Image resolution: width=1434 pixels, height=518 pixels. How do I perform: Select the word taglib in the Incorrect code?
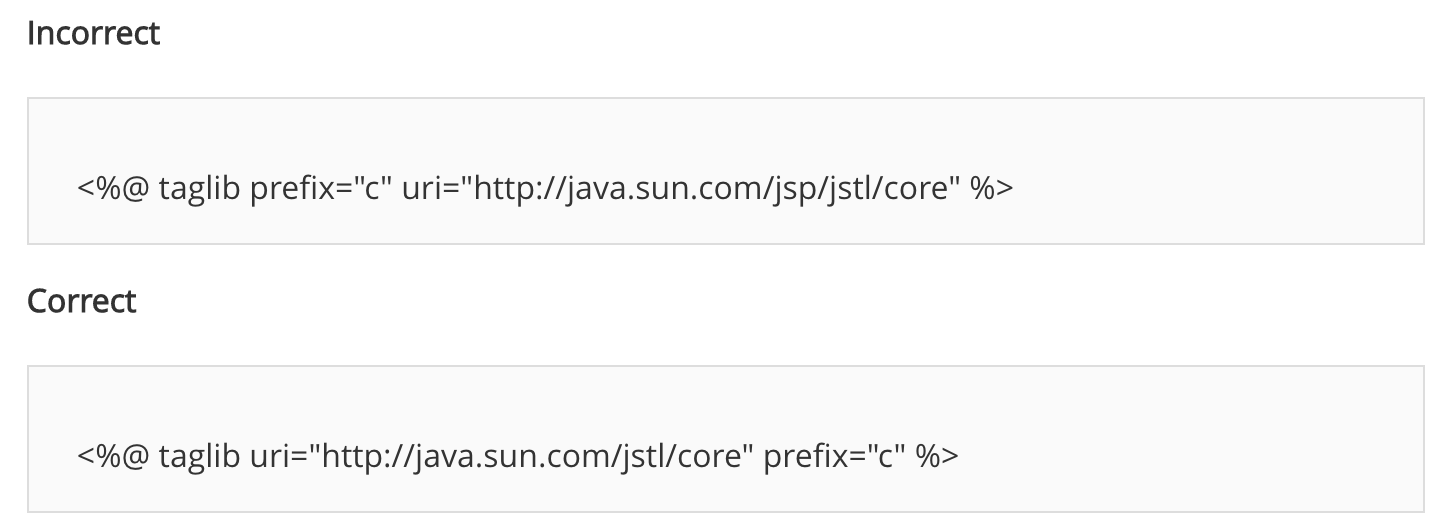point(199,188)
